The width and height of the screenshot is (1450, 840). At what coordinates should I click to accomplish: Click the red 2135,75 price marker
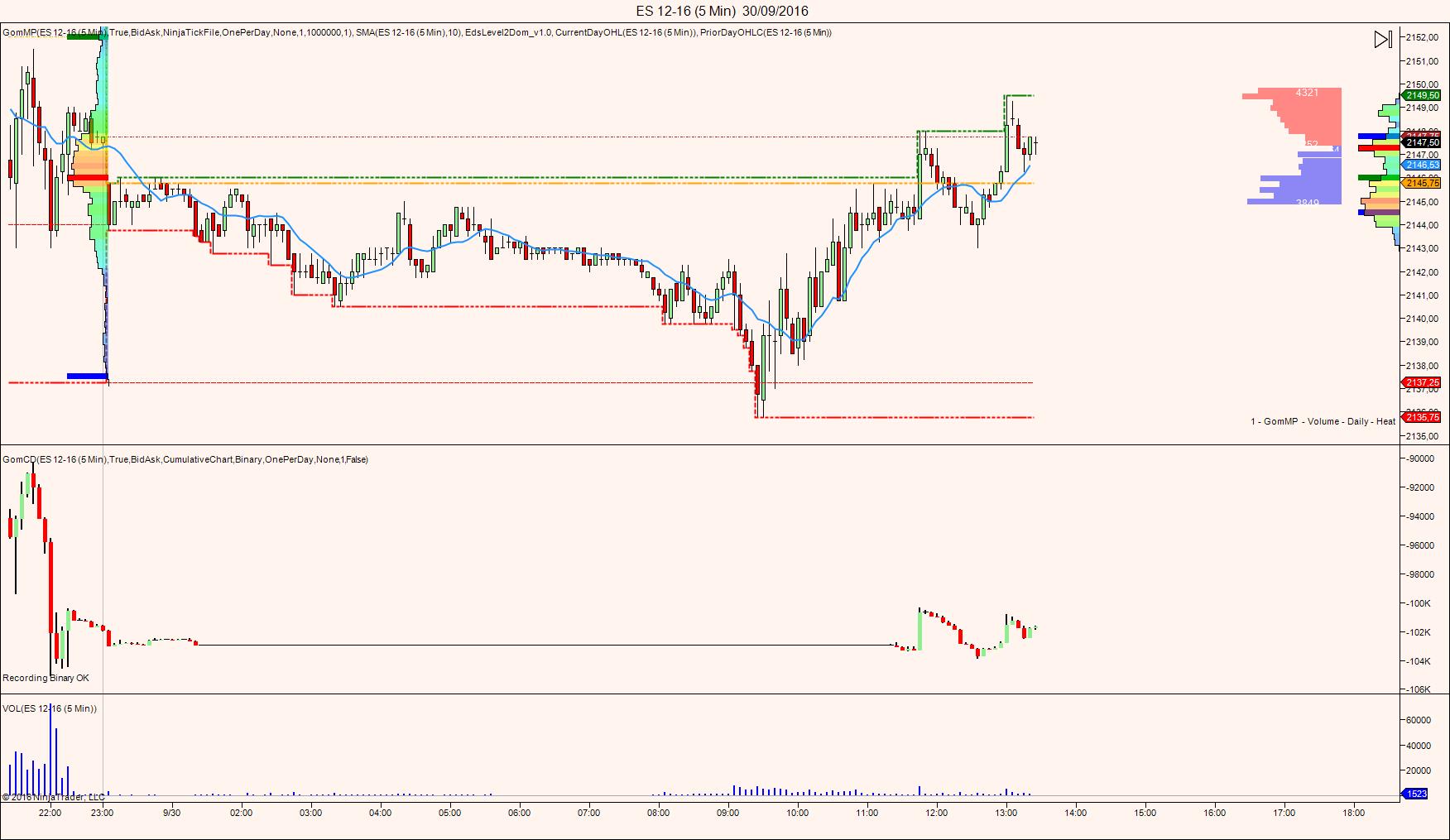tap(1423, 417)
